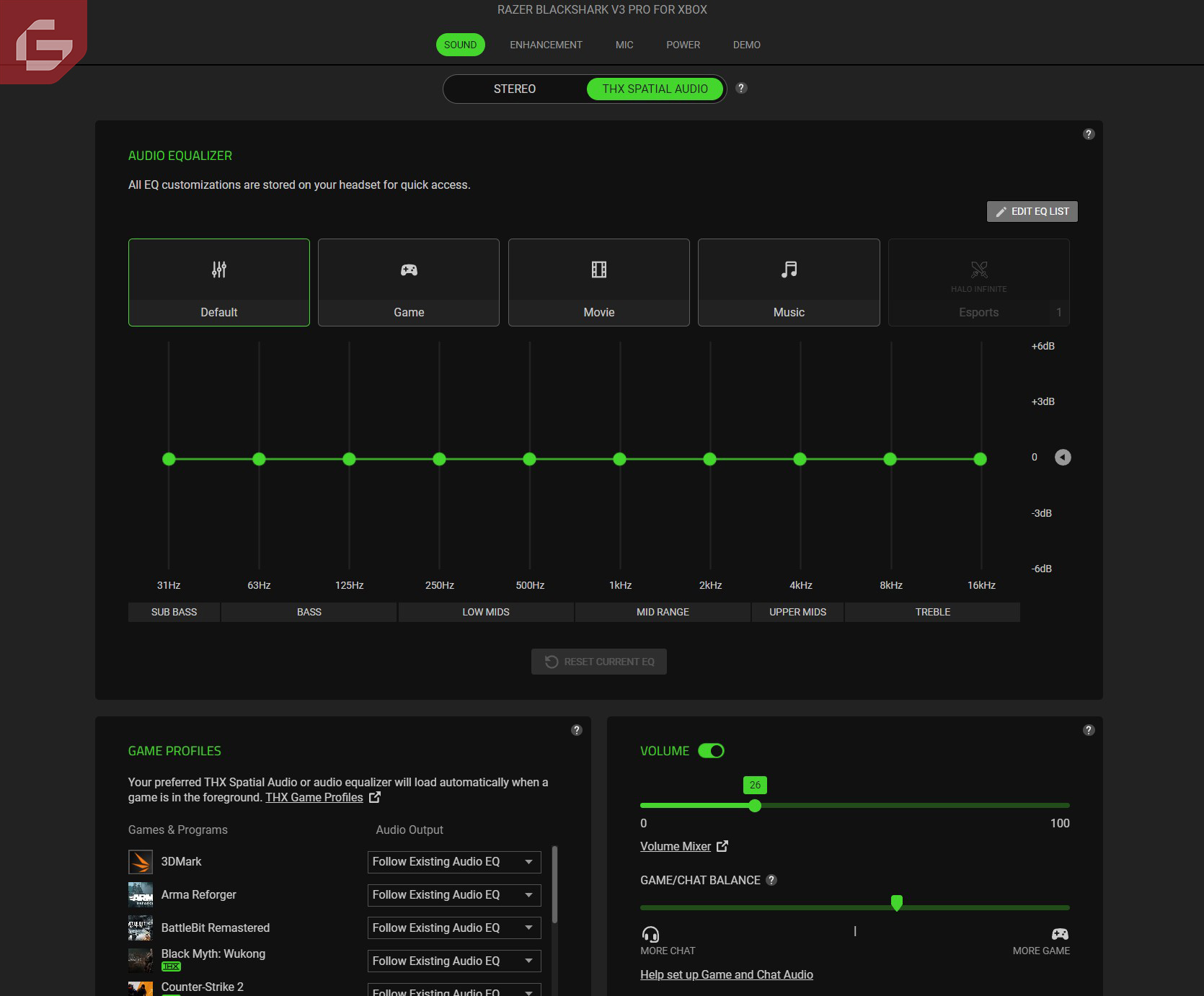Screen dimensions: 1204x996
Task: Click the BattleBit Remastered game icon
Action: click(141, 928)
